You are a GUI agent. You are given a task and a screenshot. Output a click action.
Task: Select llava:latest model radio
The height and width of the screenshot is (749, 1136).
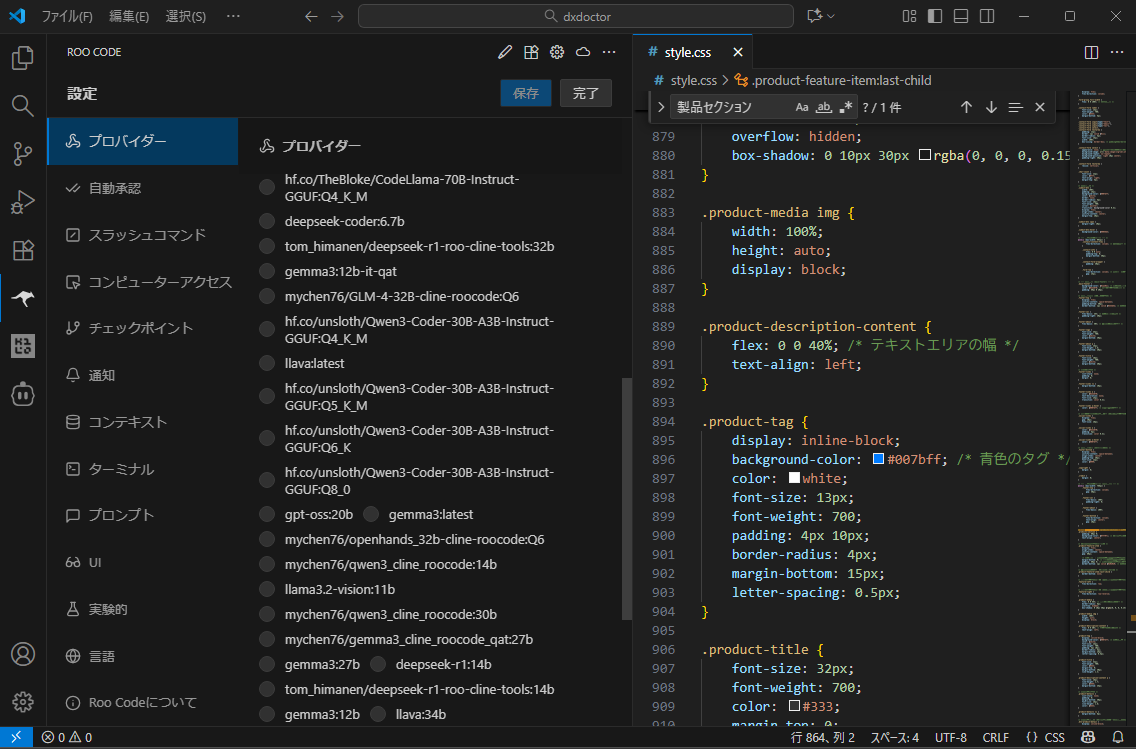(x=267, y=363)
